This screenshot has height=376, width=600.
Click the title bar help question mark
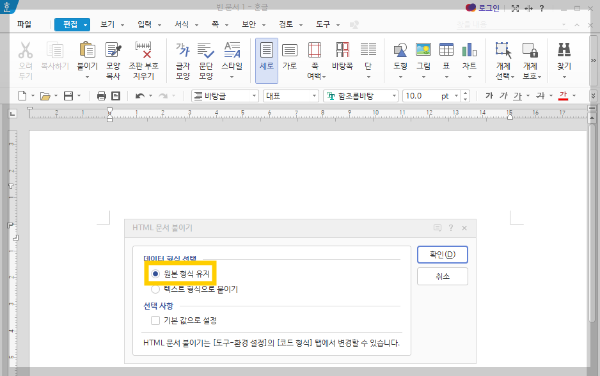(x=541, y=8)
